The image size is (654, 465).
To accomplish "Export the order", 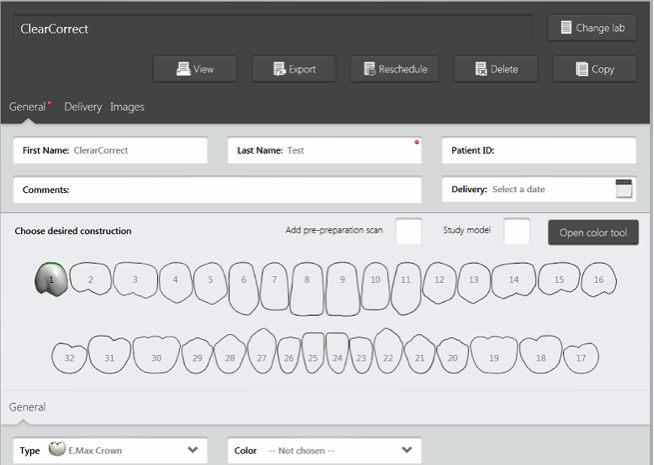I will 294,69.
